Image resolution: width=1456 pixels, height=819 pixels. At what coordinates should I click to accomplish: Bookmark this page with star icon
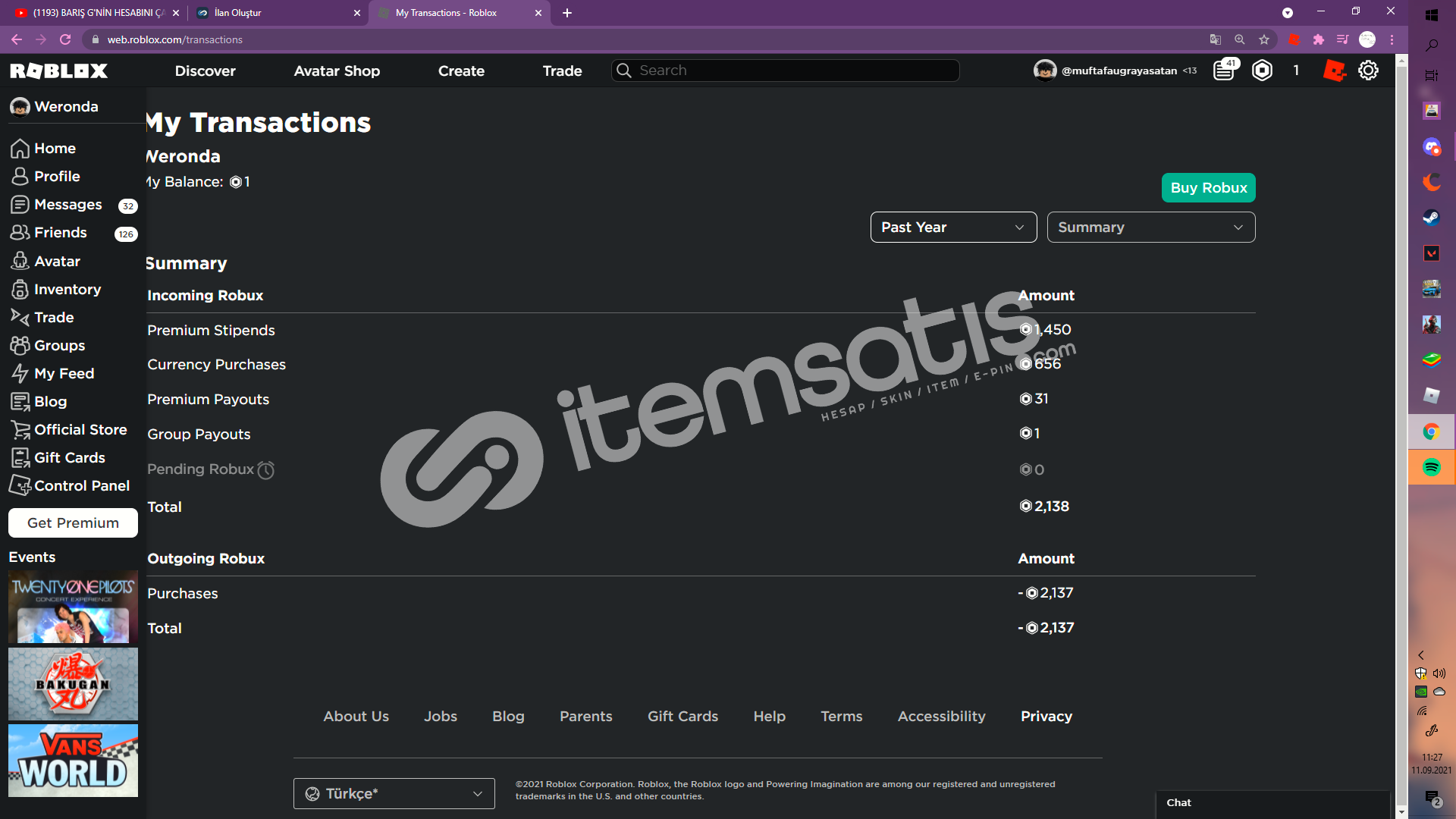tap(1264, 39)
